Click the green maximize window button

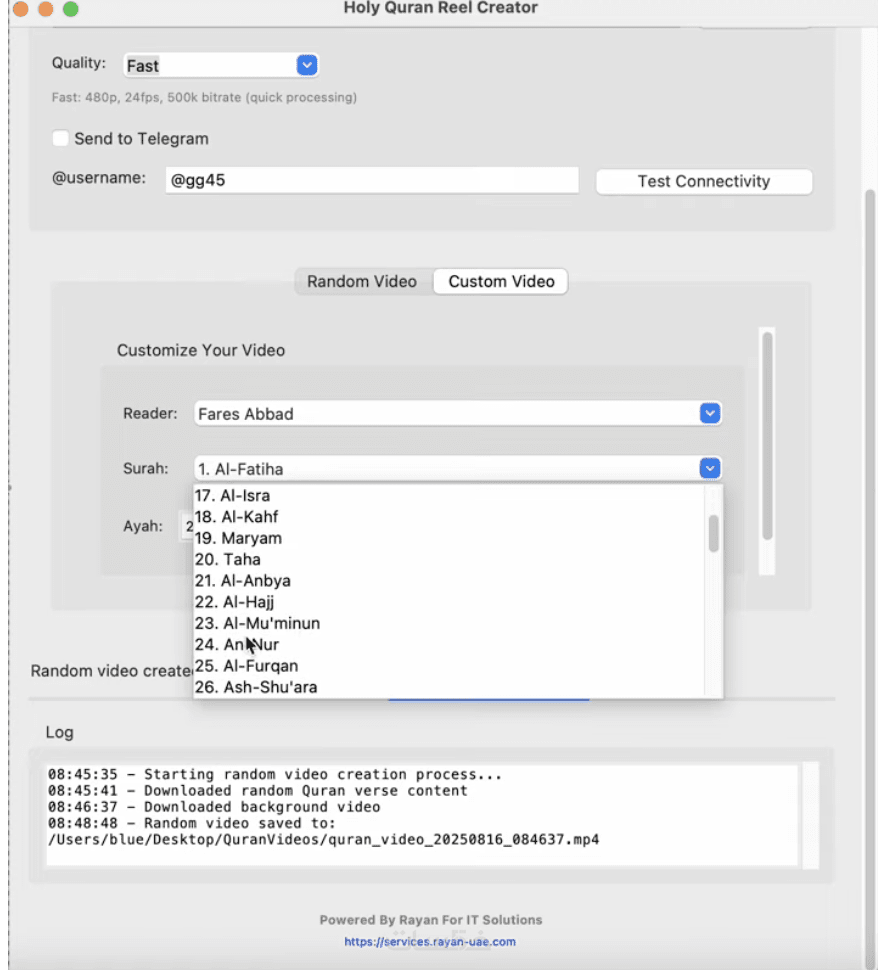71,9
